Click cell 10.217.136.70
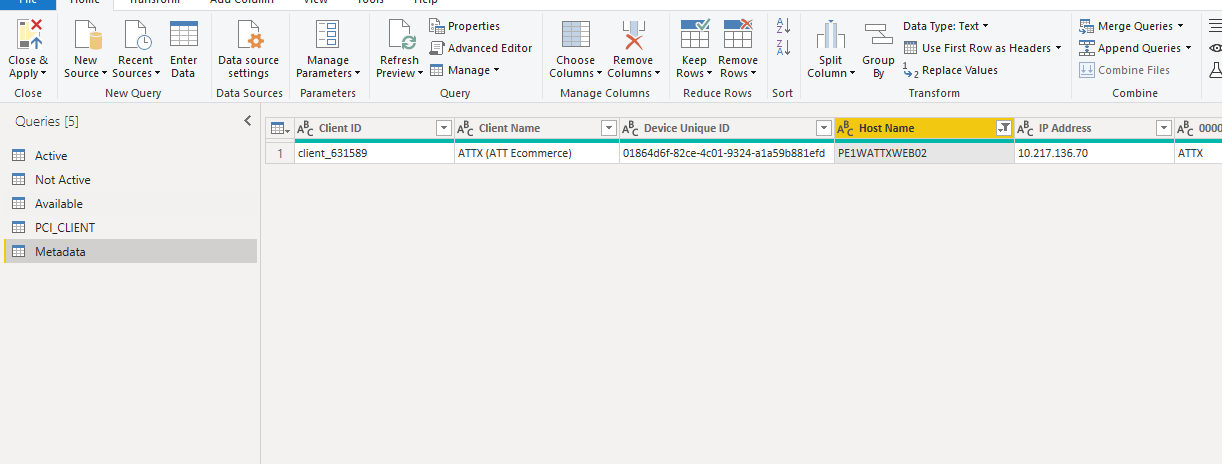The width and height of the screenshot is (1222, 464). click(1094, 153)
